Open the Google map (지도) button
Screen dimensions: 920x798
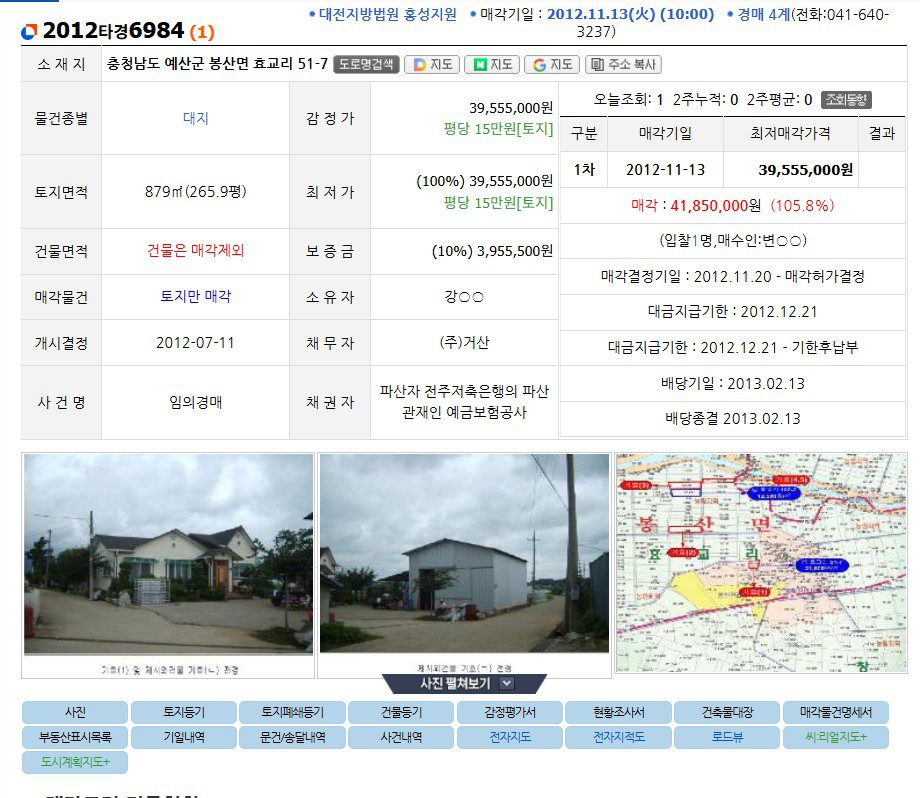tap(552, 64)
